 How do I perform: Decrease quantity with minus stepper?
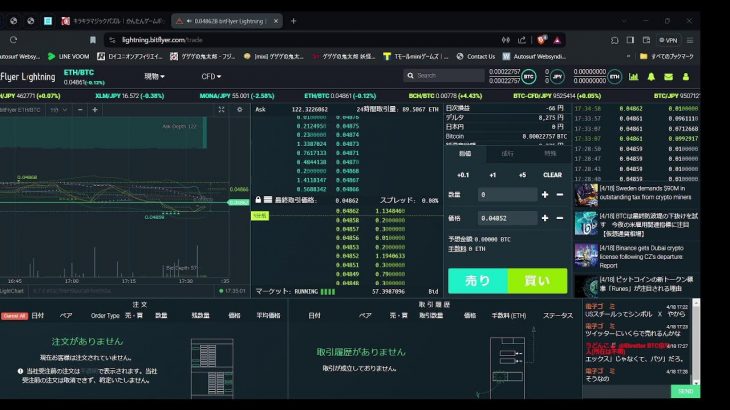pyautogui.click(x=560, y=195)
